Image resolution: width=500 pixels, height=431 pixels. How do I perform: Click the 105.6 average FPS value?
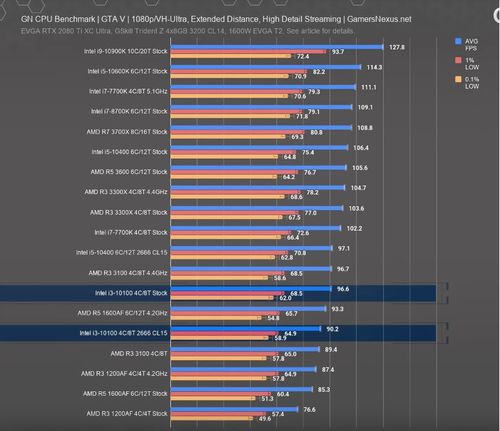click(360, 168)
